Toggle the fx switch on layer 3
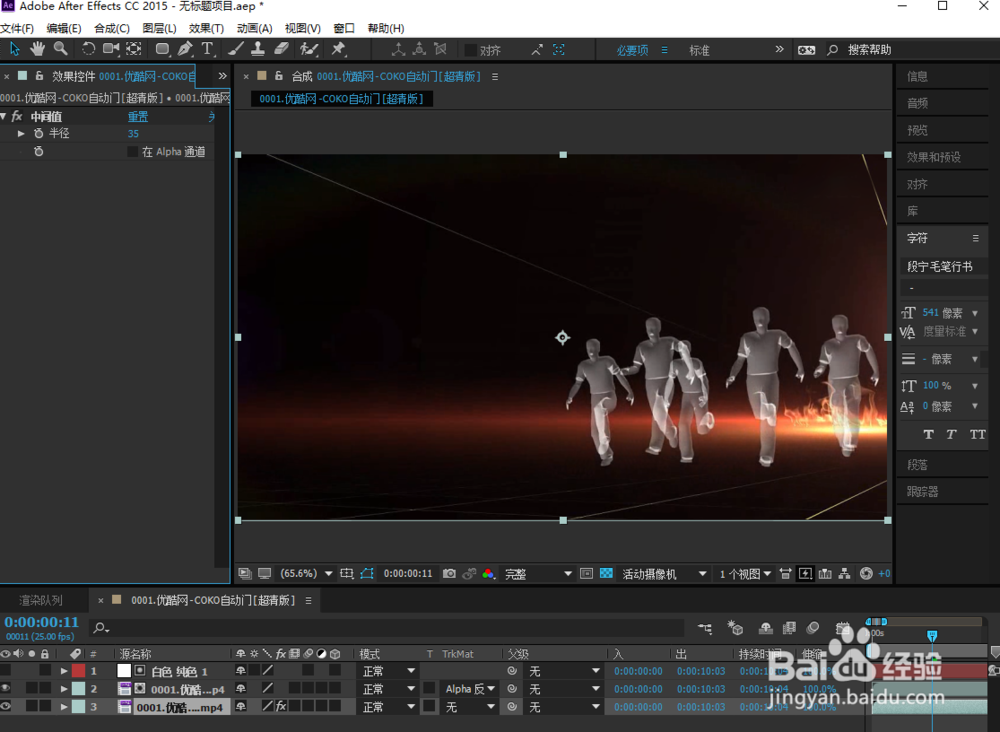The width and height of the screenshot is (1000, 732). tap(281, 706)
